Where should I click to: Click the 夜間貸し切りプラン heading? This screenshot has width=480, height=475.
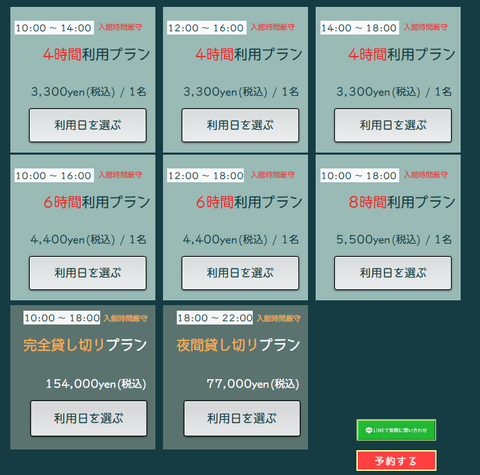239,345
